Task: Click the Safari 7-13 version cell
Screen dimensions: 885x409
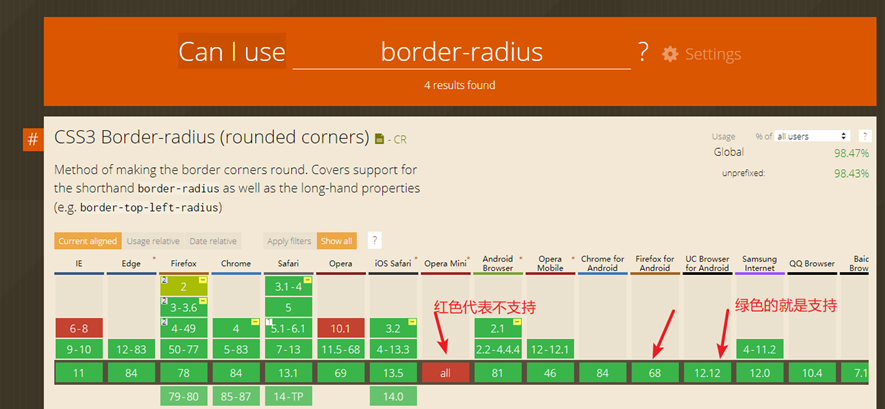Action: [288, 350]
